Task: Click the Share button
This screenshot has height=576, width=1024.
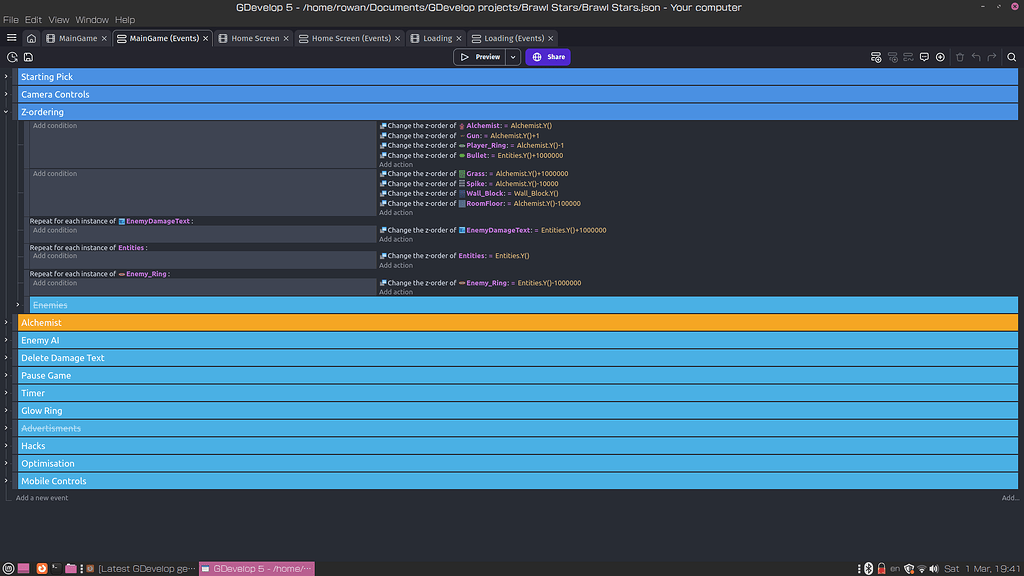Action: [x=548, y=57]
